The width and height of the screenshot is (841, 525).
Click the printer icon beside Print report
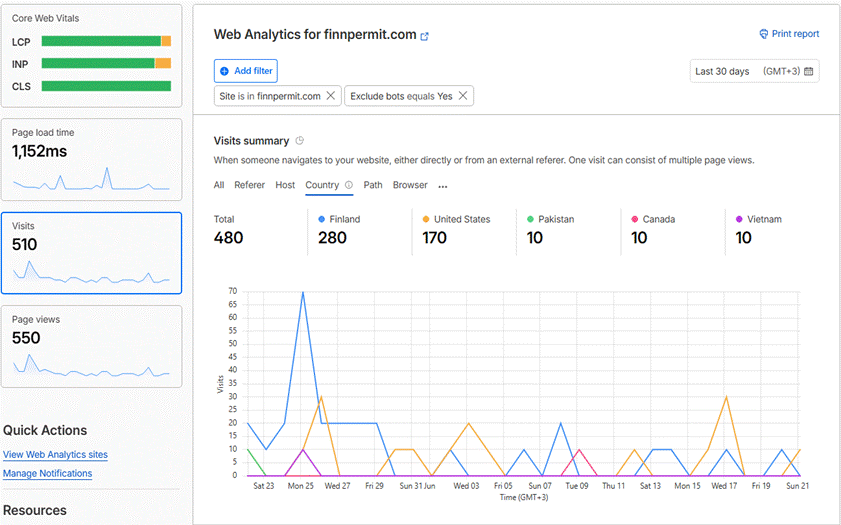tap(764, 34)
